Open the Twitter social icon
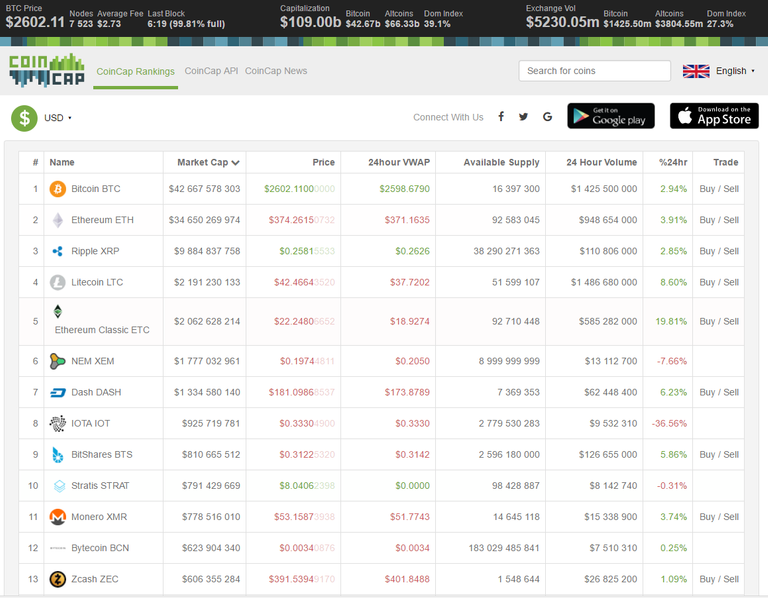Screen dimensions: 768x598 point(524,117)
